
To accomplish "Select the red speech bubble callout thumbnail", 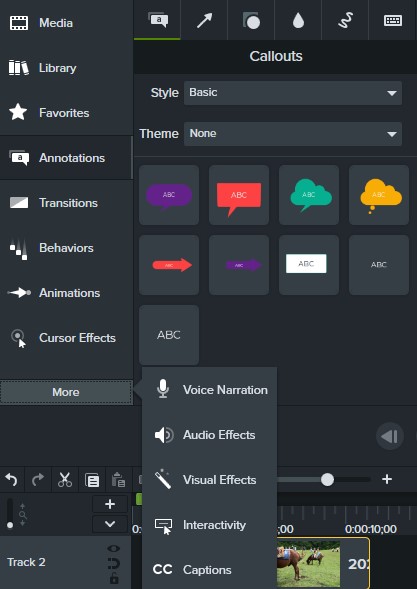I will click(239, 195).
